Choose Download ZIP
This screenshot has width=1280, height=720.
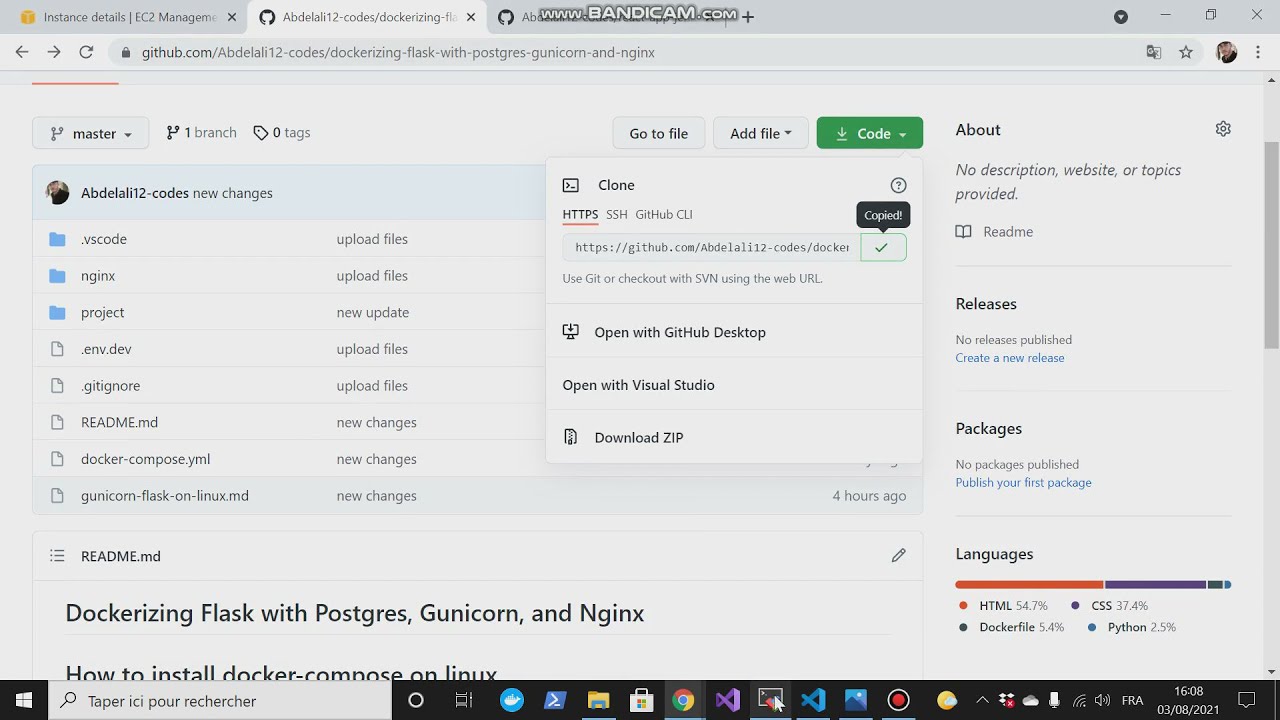pos(734,437)
